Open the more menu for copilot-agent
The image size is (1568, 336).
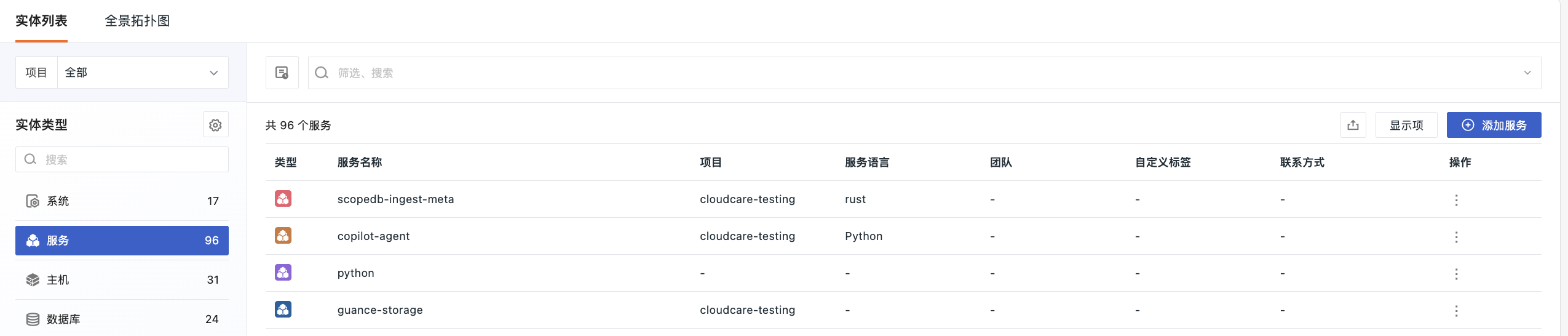[x=1456, y=236]
